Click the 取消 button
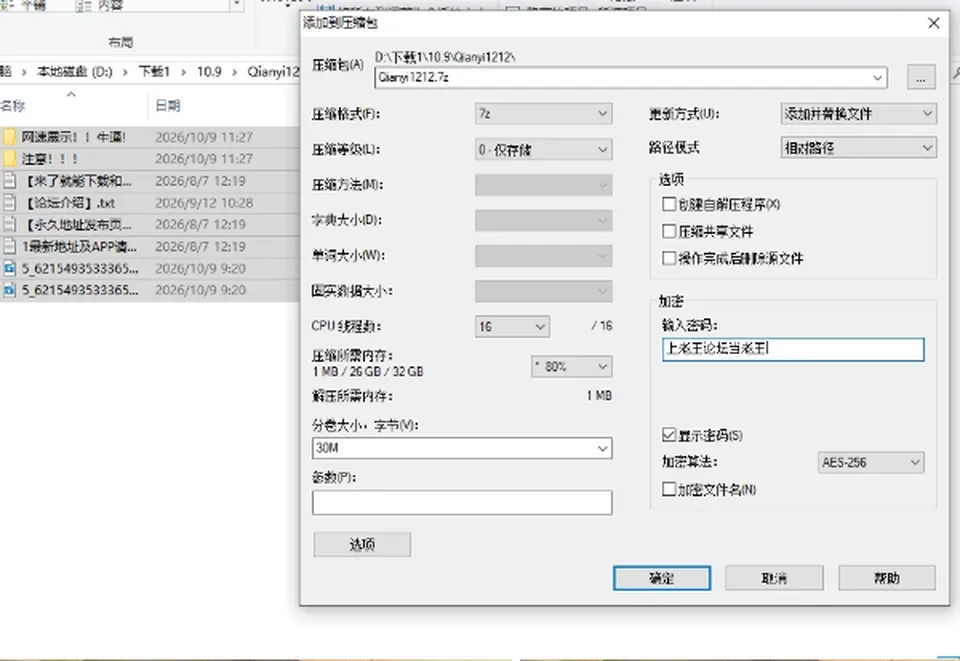 pyautogui.click(x=774, y=578)
